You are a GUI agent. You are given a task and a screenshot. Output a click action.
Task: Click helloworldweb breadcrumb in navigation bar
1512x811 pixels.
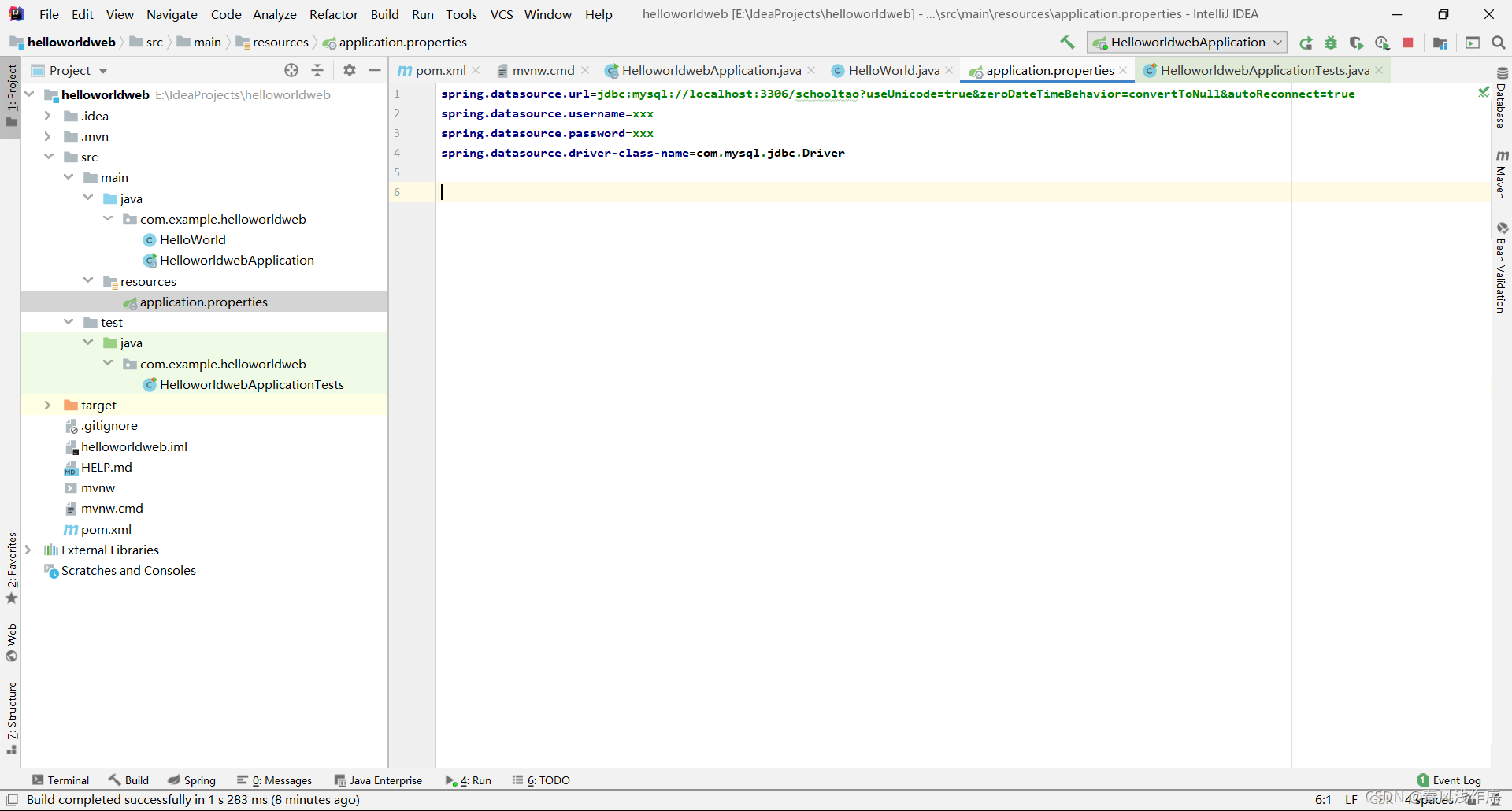(63, 43)
